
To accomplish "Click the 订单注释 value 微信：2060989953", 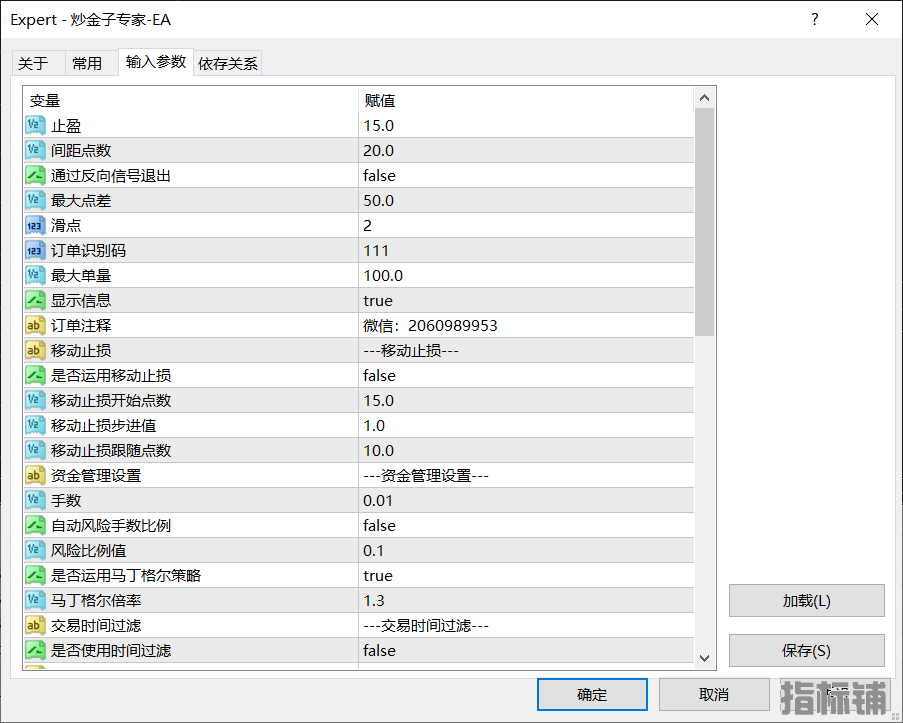I will tap(430, 325).
